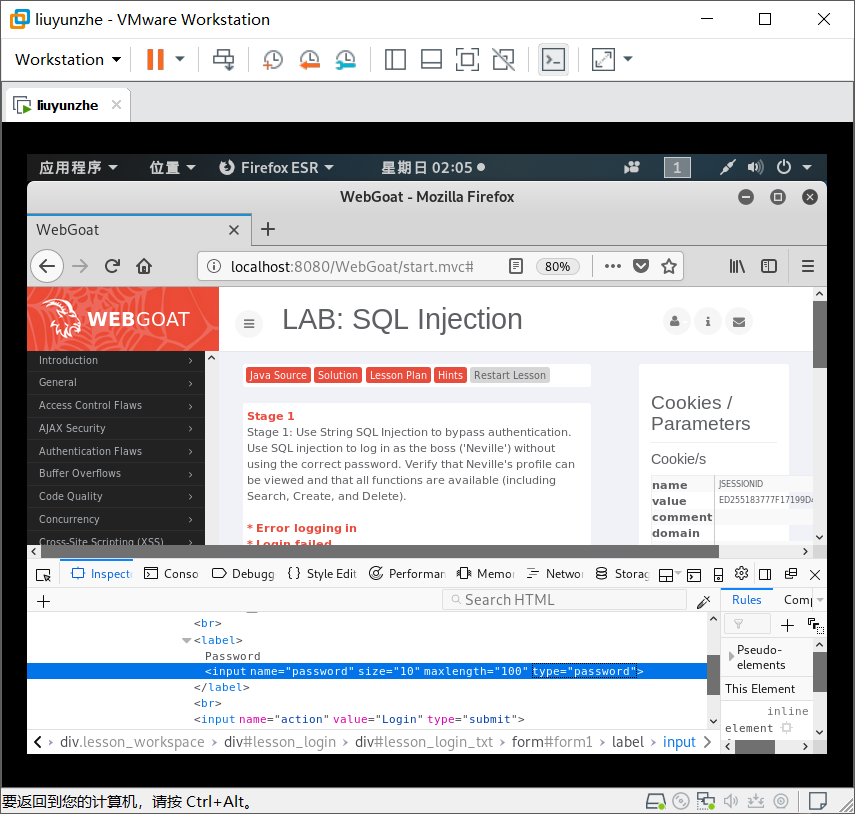Click the stretch guest display icon
The width and height of the screenshot is (855, 814).
603,59
